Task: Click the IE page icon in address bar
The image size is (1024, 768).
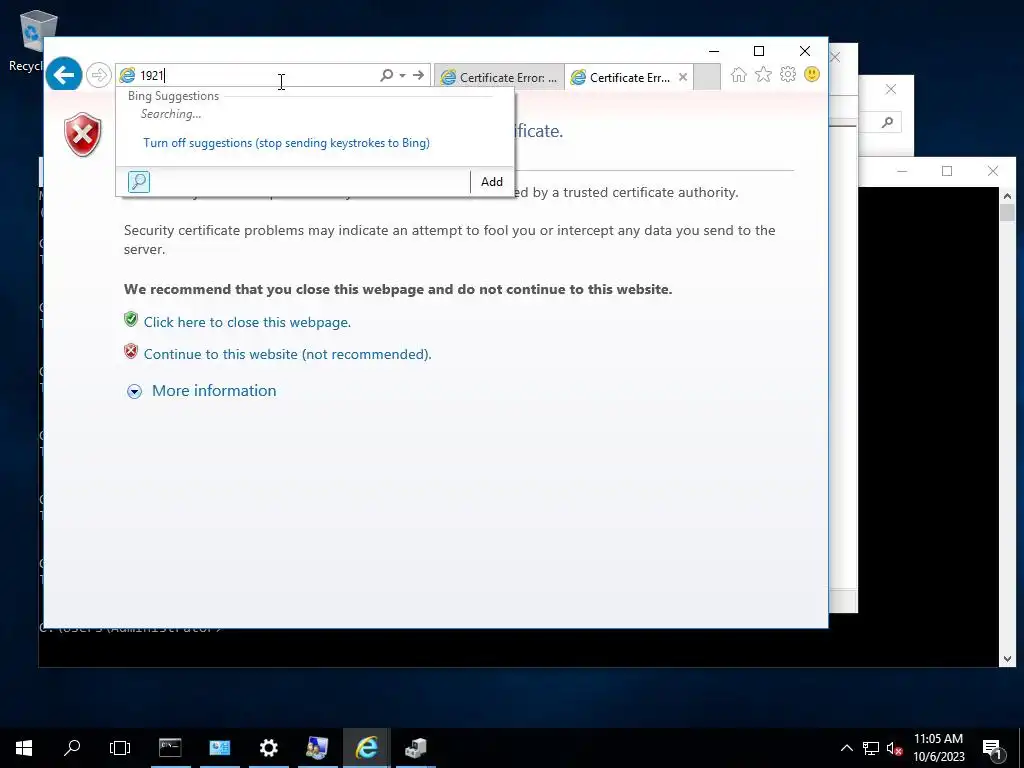Action: point(127,75)
